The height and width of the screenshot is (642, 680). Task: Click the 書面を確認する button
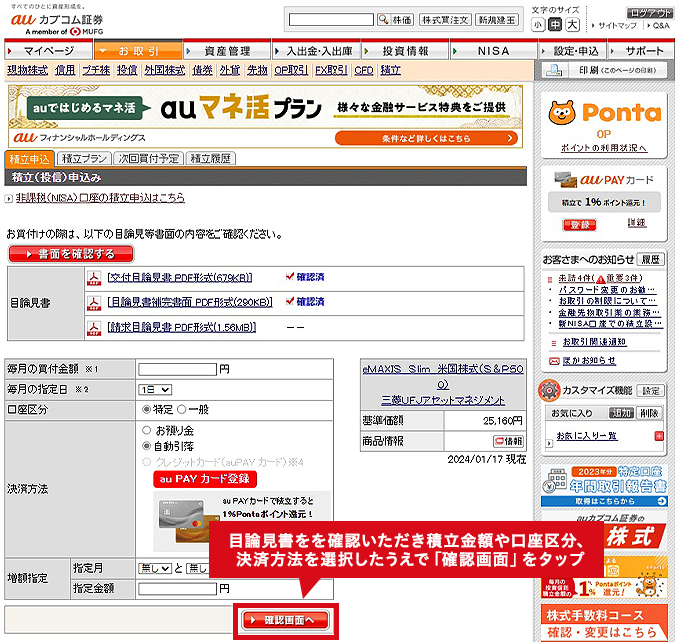(x=71, y=254)
